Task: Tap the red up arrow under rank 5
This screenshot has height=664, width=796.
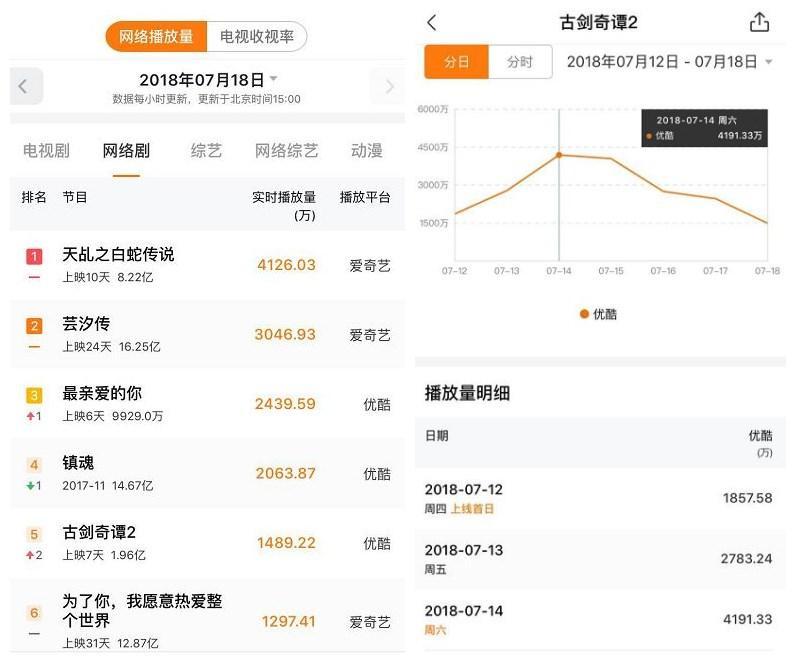Action: [30, 555]
